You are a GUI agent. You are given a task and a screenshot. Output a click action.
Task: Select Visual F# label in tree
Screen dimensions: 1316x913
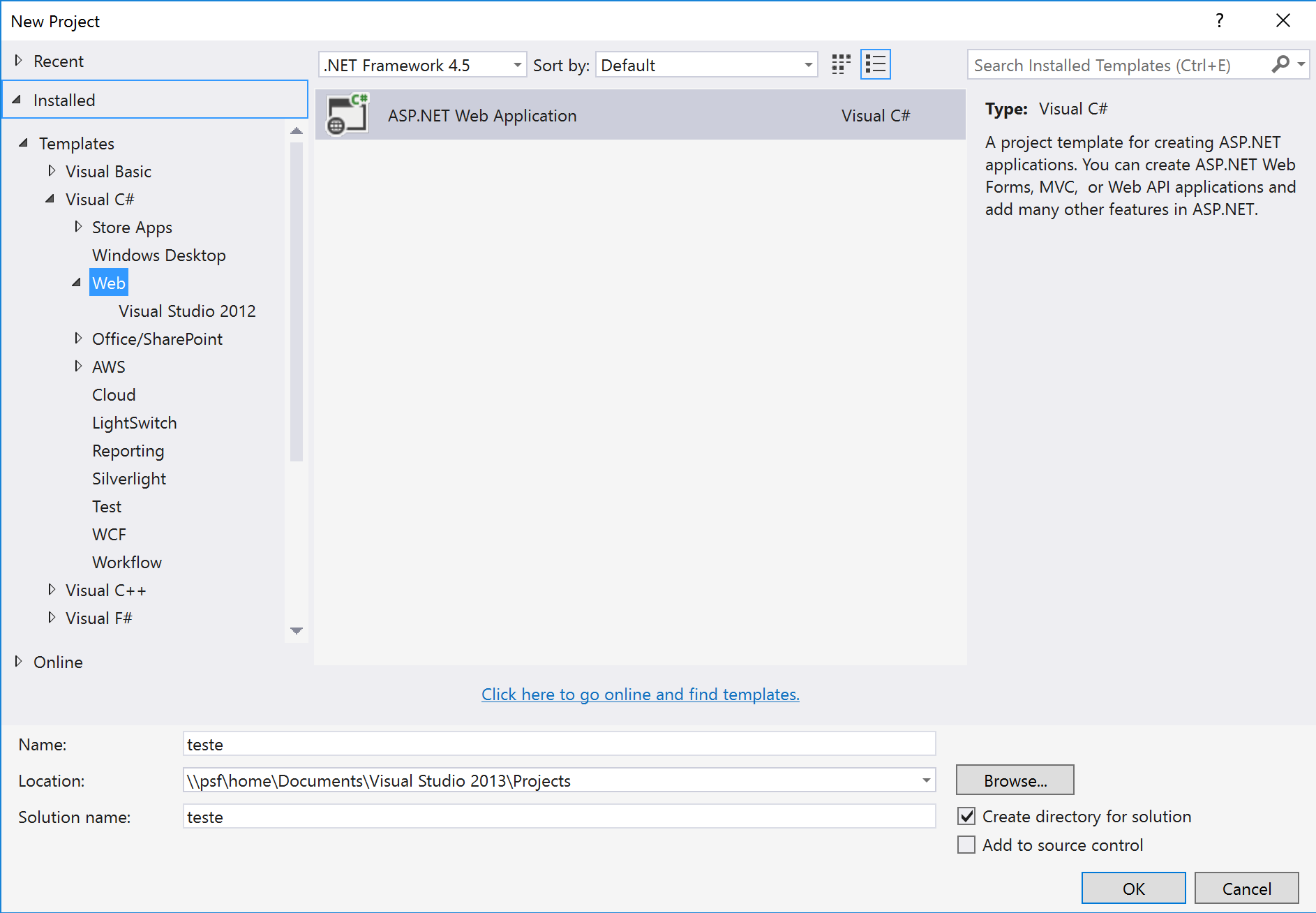pos(98,618)
